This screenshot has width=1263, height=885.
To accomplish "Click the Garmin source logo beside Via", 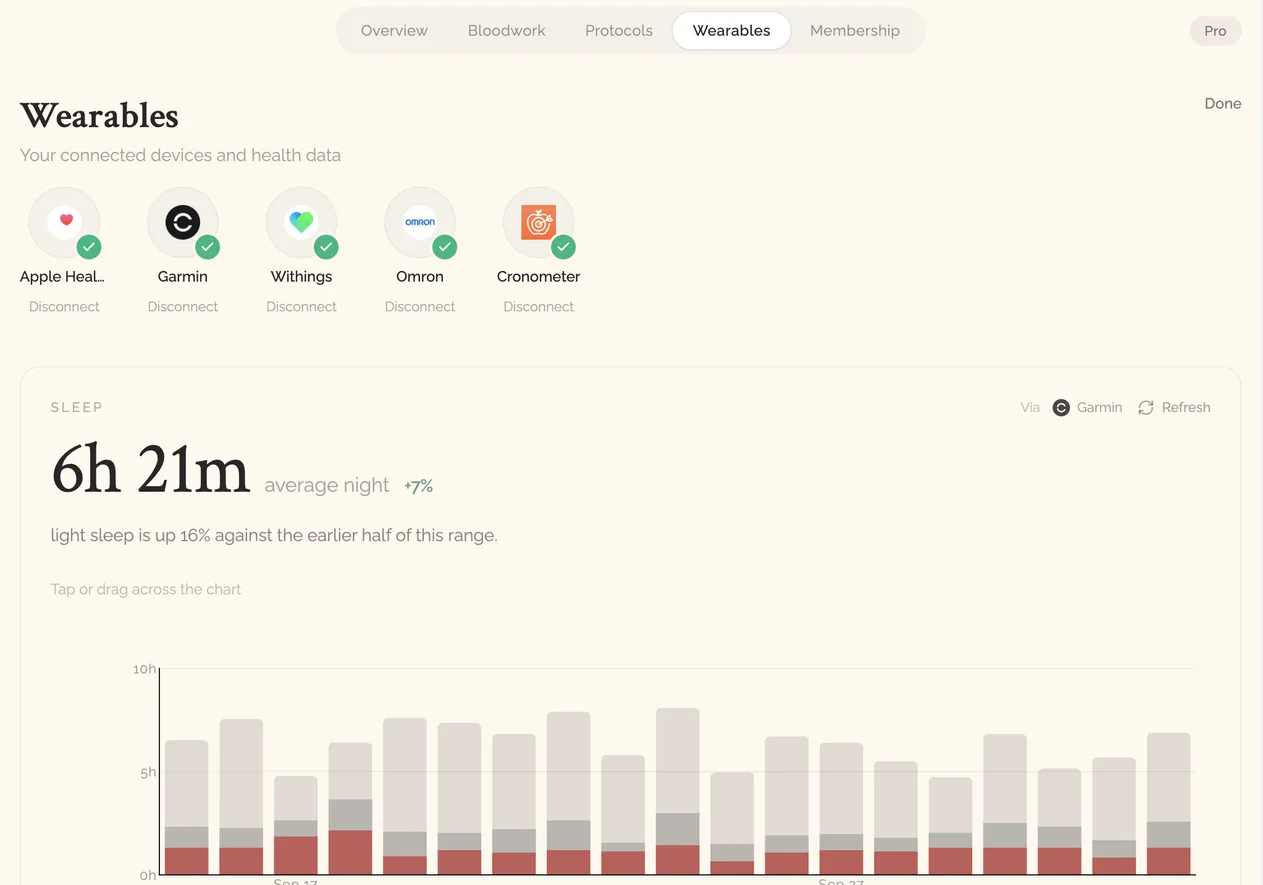I will (x=1061, y=407).
